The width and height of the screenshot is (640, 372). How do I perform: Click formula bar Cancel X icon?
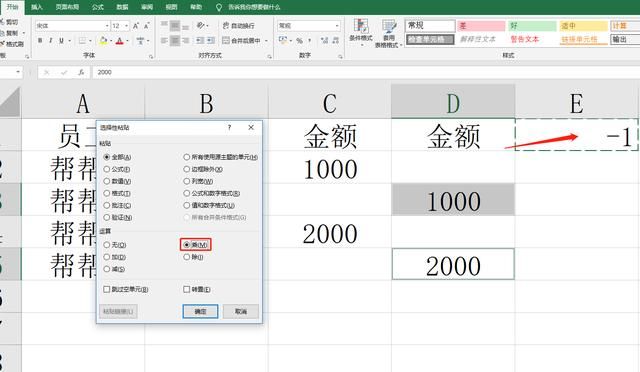point(47,72)
